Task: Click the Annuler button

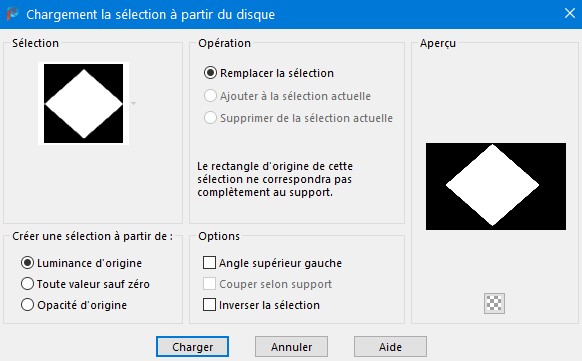Action: [291, 347]
